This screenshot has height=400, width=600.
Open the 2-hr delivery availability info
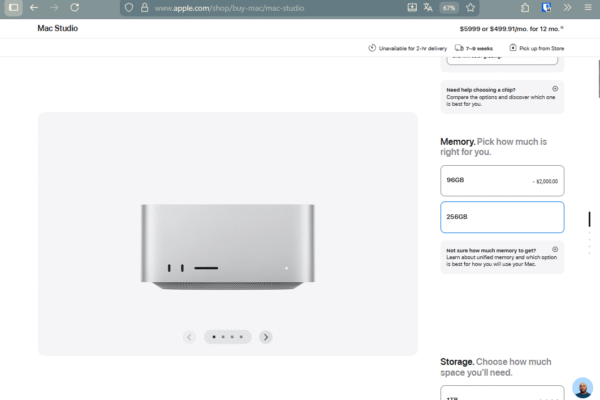click(408, 48)
